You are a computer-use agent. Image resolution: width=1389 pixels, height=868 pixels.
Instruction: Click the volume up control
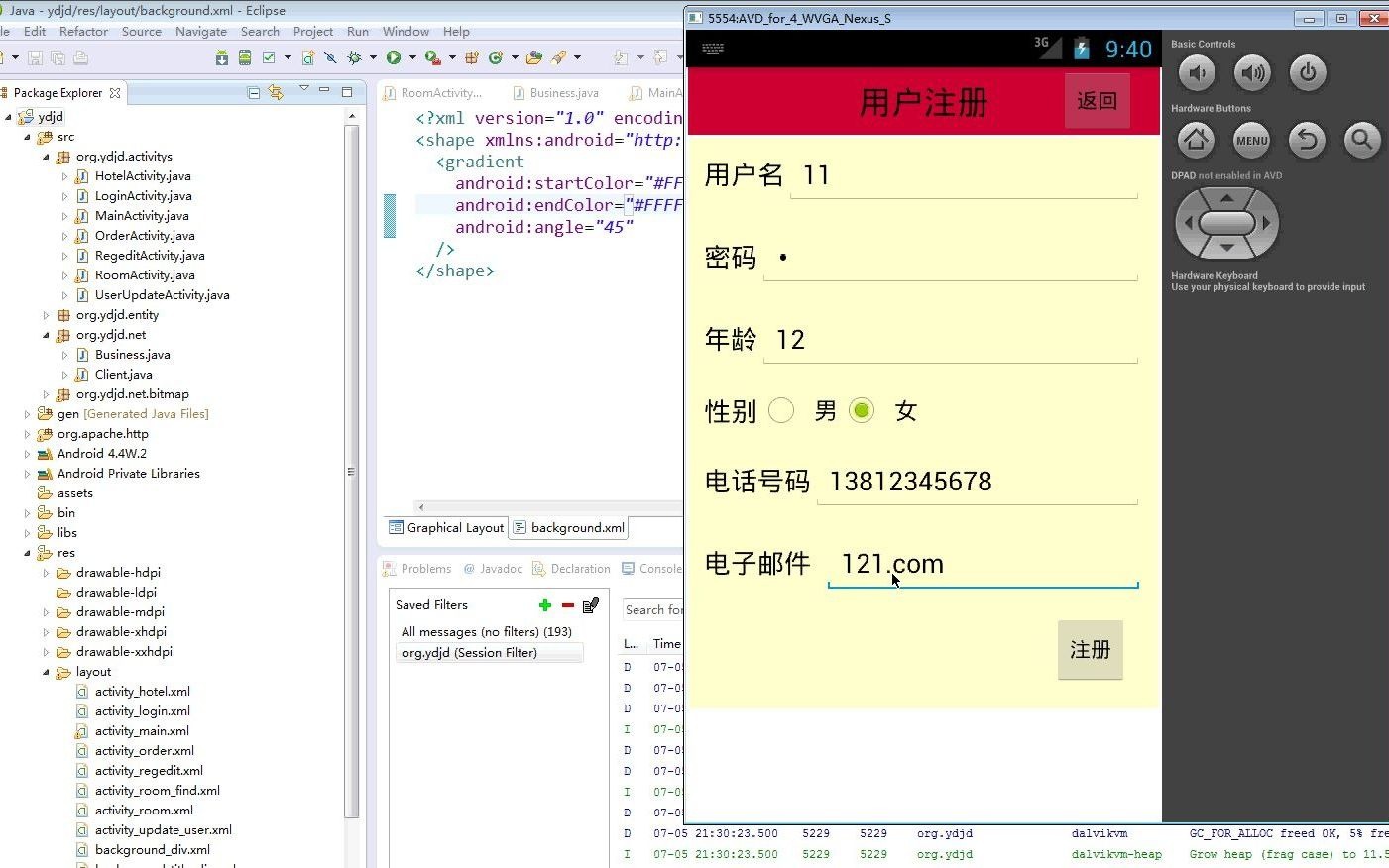coord(1252,72)
